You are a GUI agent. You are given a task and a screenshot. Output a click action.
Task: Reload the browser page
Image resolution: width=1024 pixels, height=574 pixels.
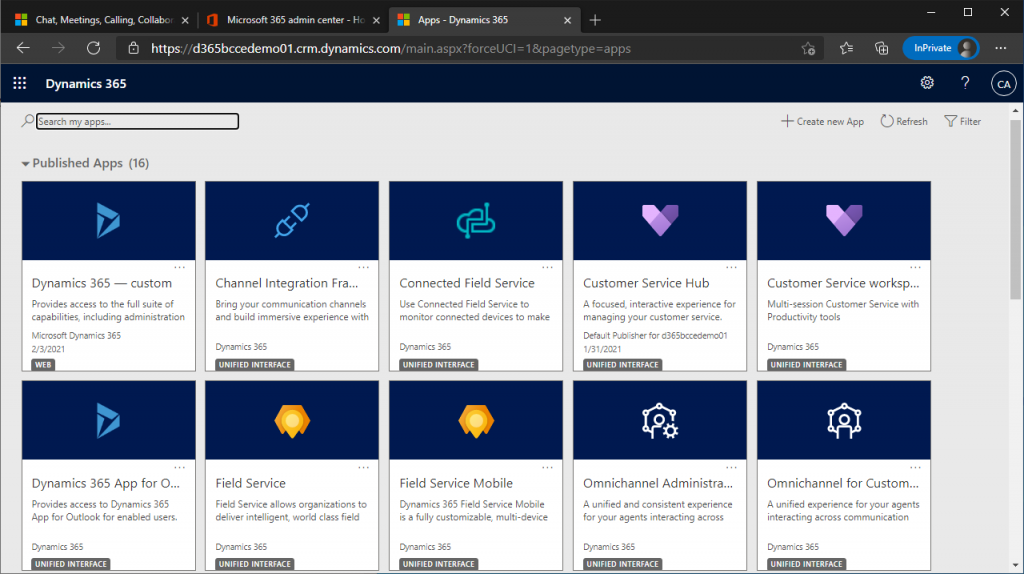pyautogui.click(x=93, y=48)
